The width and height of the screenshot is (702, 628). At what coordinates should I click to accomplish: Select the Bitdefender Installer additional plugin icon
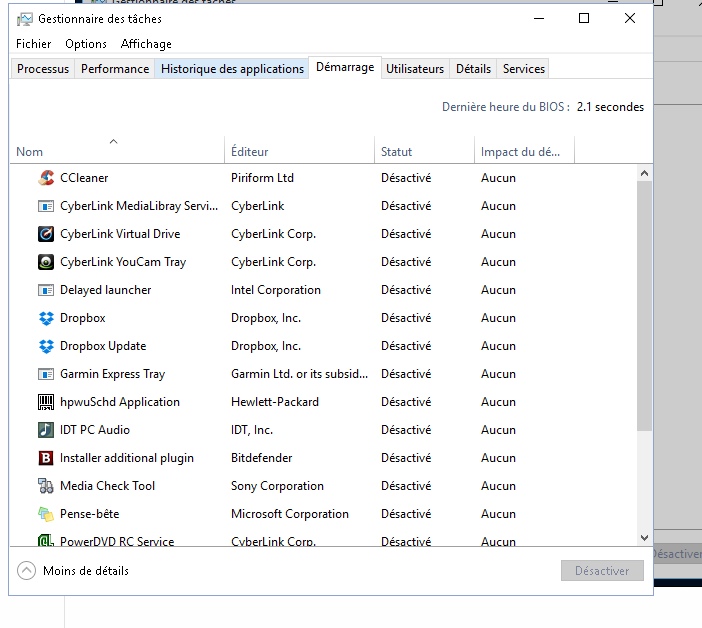(46, 458)
